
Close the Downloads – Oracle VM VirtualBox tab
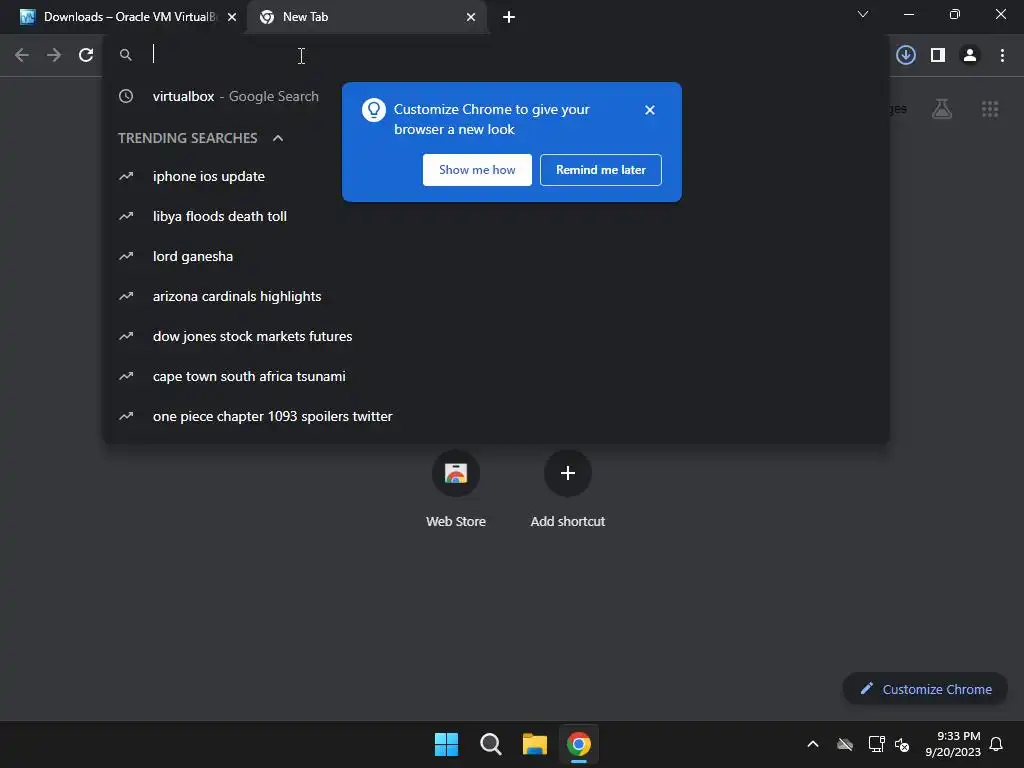click(x=231, y=17)
